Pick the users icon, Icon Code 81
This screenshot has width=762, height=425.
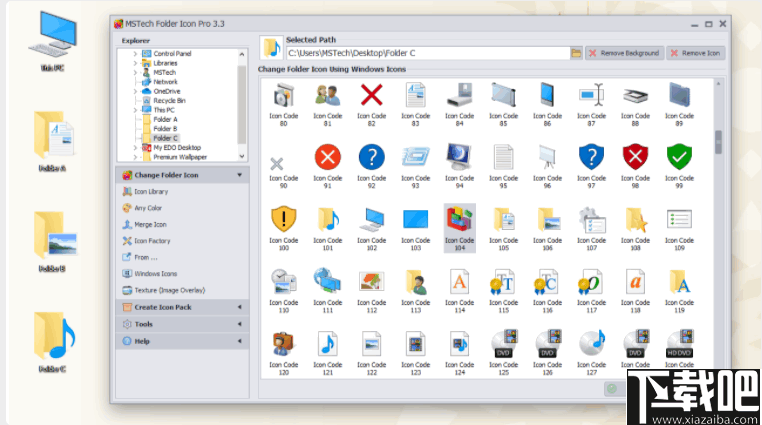[328, 96]
